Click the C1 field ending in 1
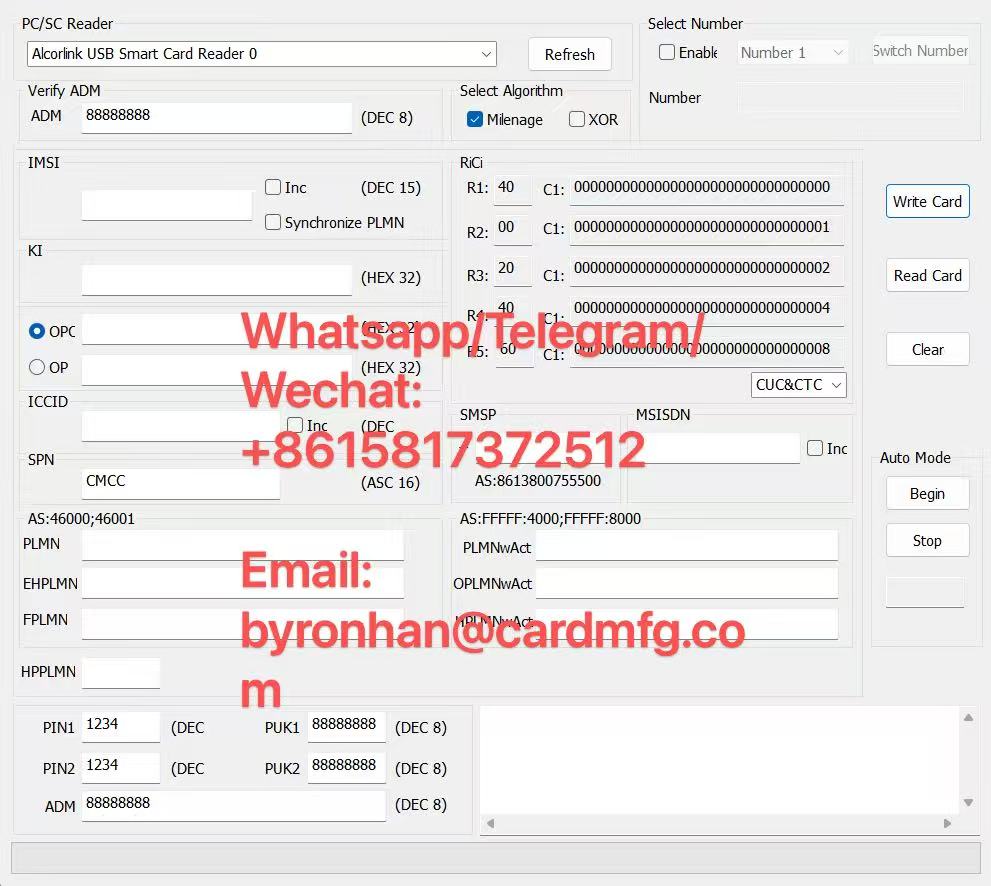991x886 pixels. [x=707, y=229]
